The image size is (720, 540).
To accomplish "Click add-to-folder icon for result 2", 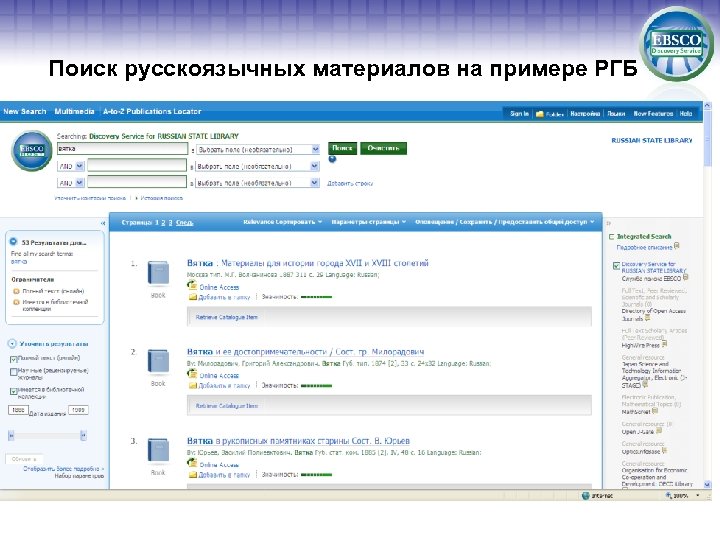I will coord(193,386).
